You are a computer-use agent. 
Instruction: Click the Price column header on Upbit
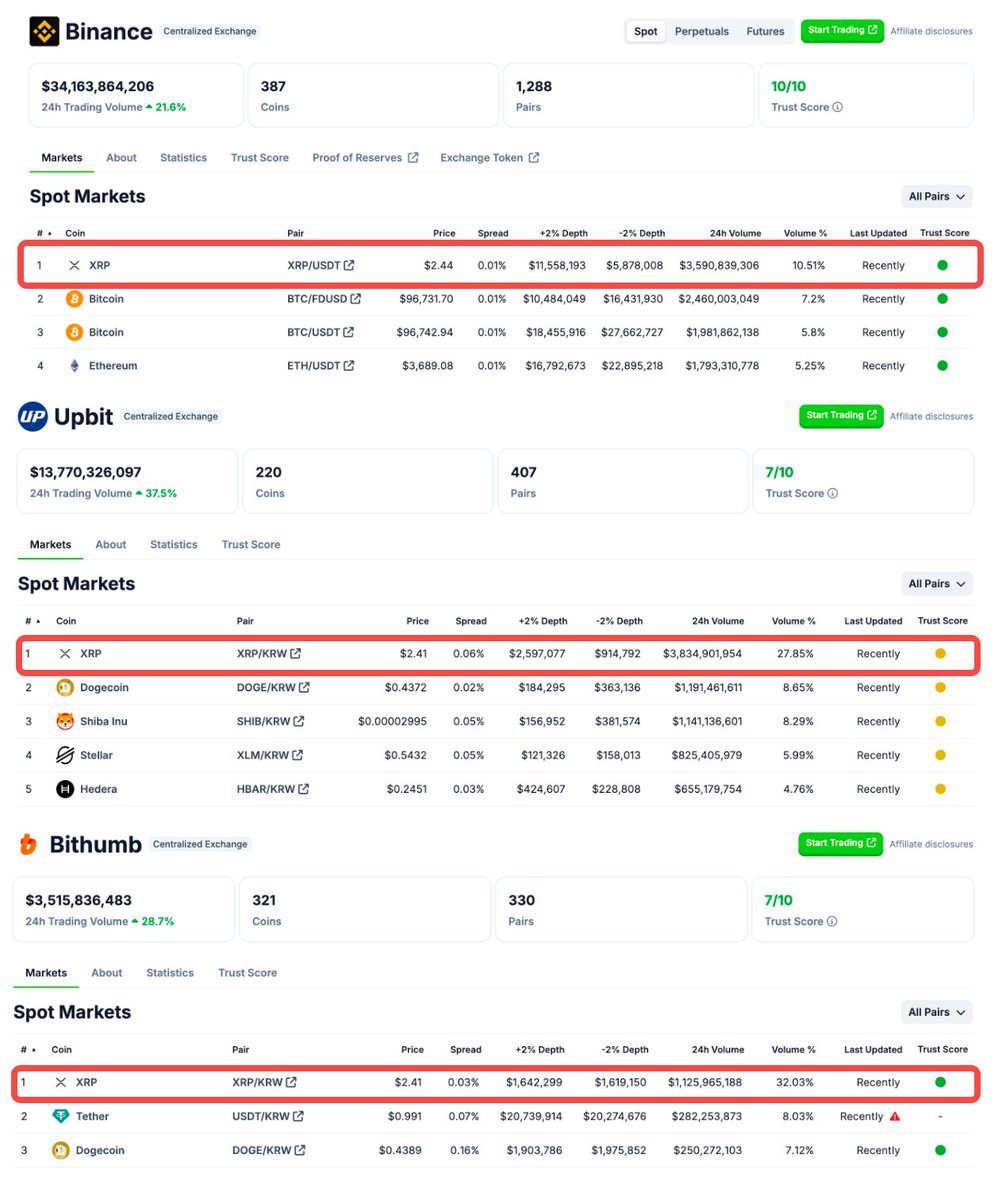(418, 621)
